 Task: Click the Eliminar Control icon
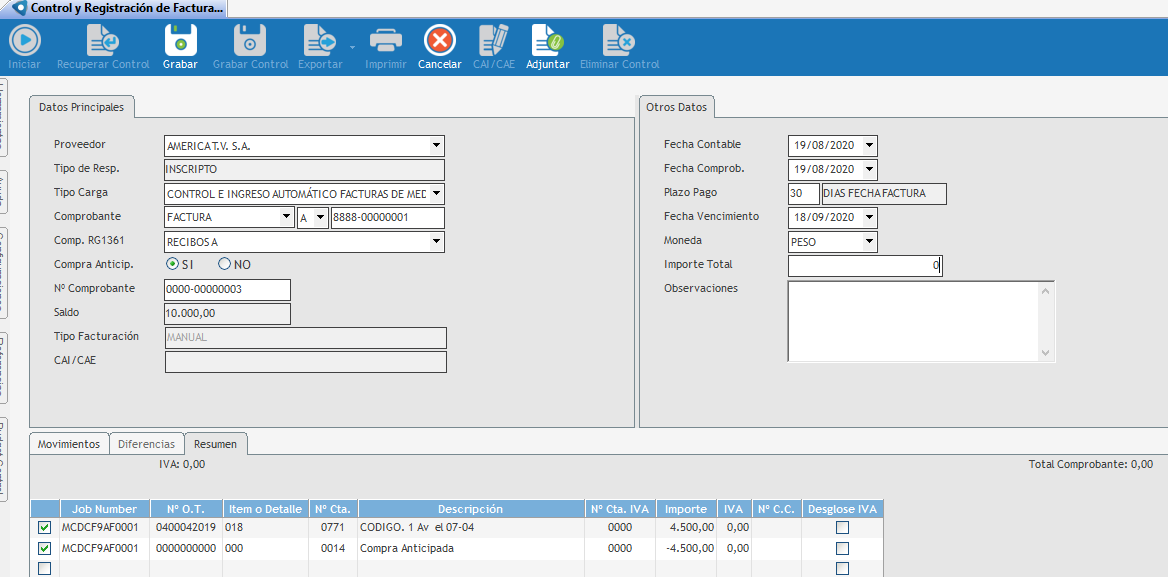(619, 41)
